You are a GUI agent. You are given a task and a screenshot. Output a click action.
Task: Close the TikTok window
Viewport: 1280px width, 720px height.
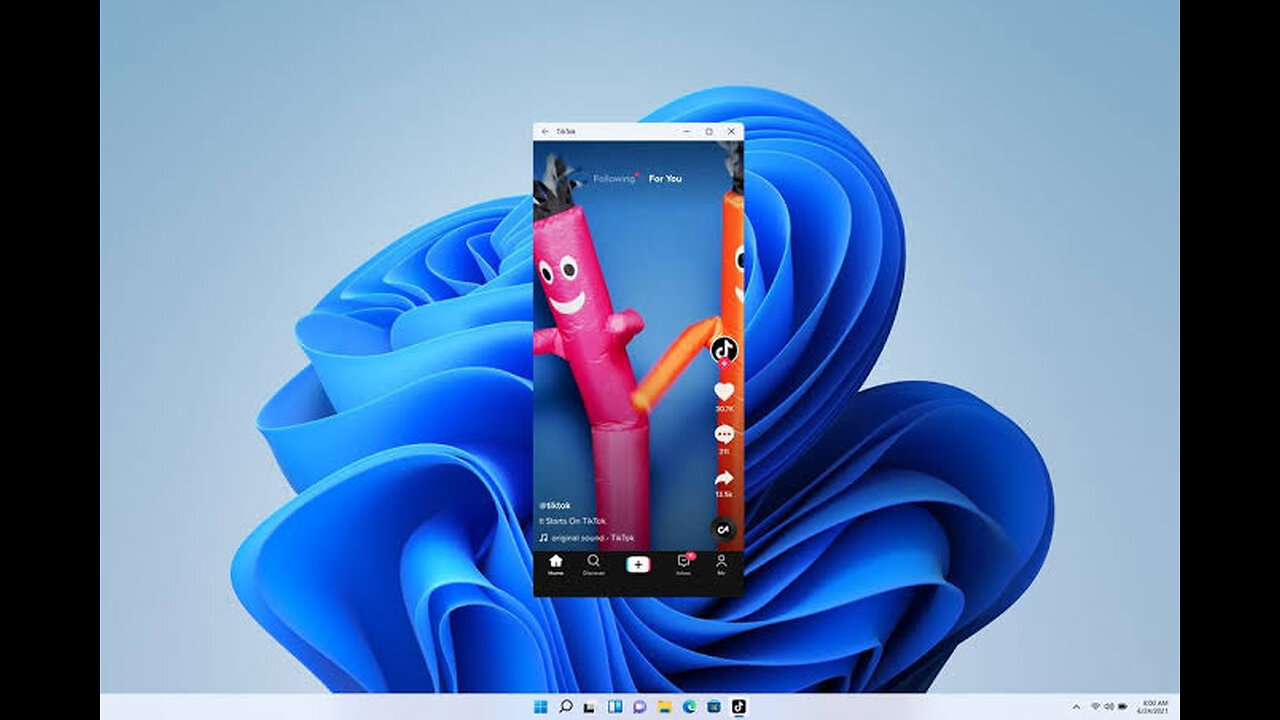[x=732, y=131]
